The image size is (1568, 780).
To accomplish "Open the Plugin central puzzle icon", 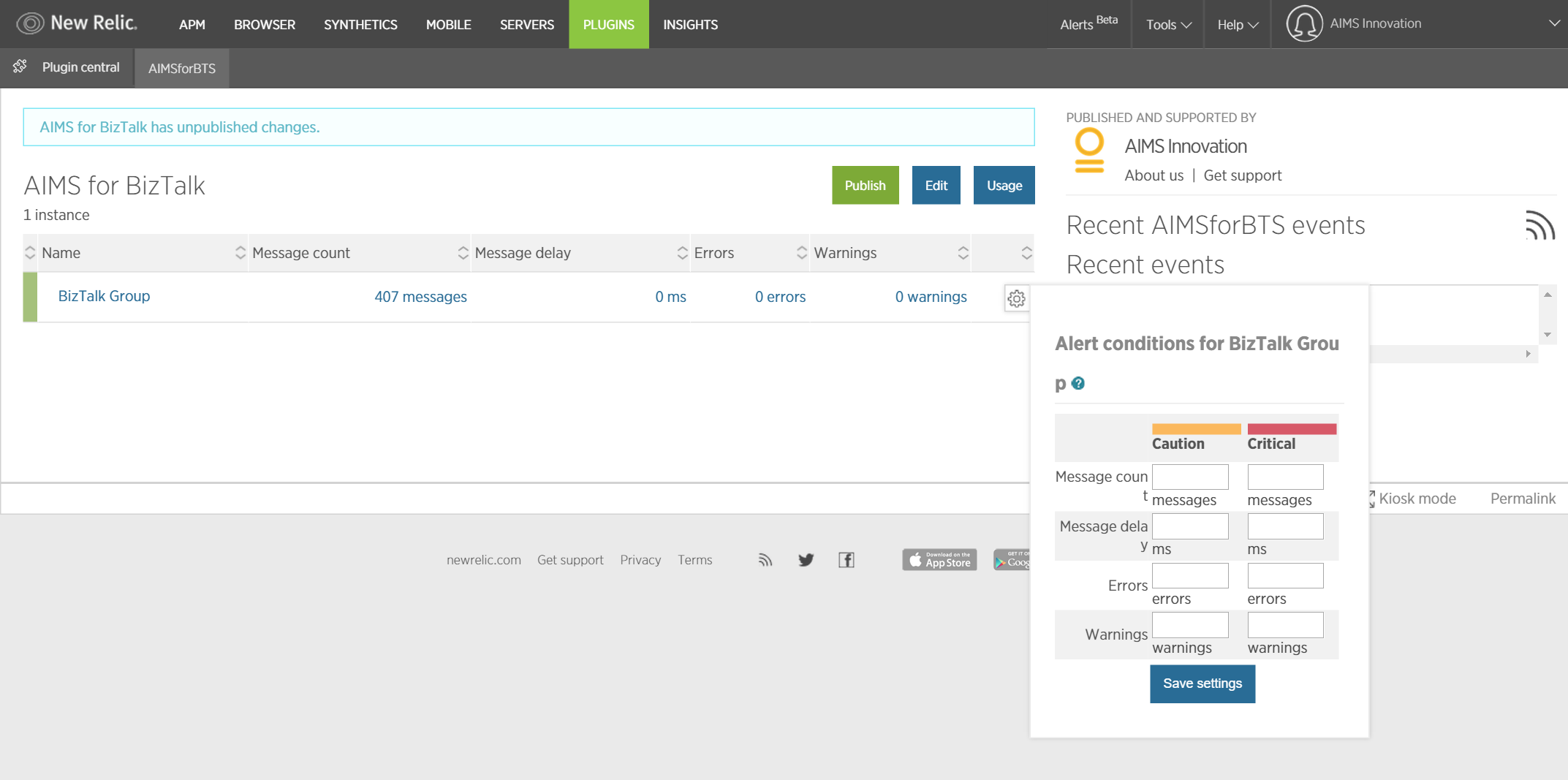I will (x=20, y=67).
